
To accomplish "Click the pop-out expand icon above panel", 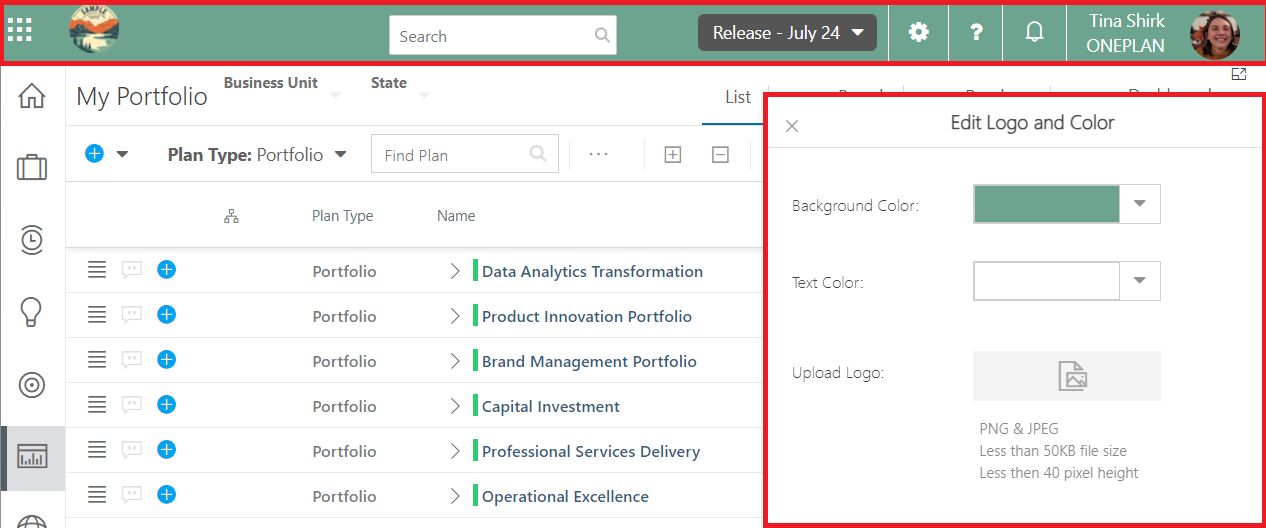I will (1239, 74).
